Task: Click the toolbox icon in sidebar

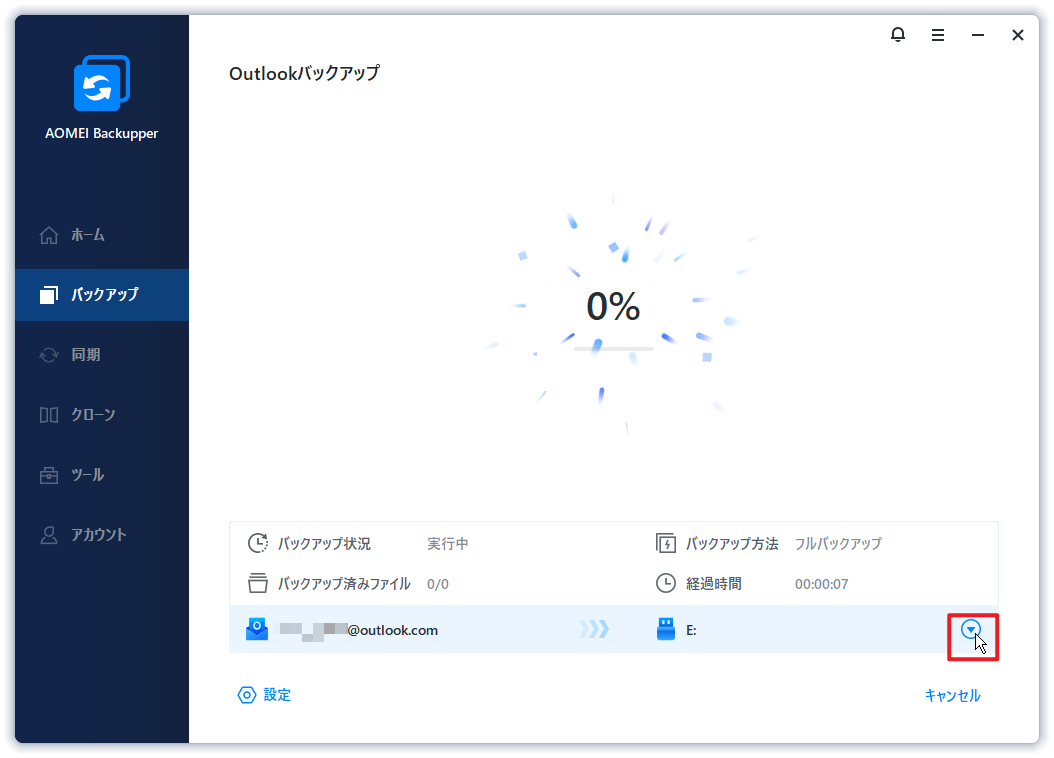Action: 49,475
